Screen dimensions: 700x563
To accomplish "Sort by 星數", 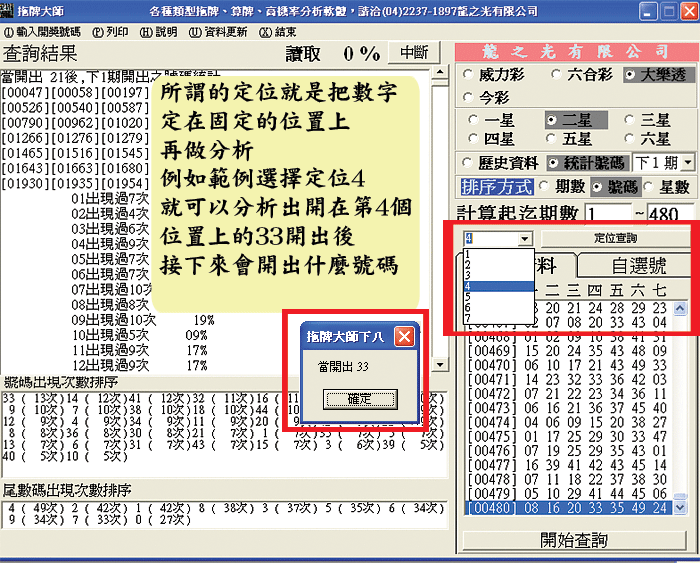I will [667, 187].
